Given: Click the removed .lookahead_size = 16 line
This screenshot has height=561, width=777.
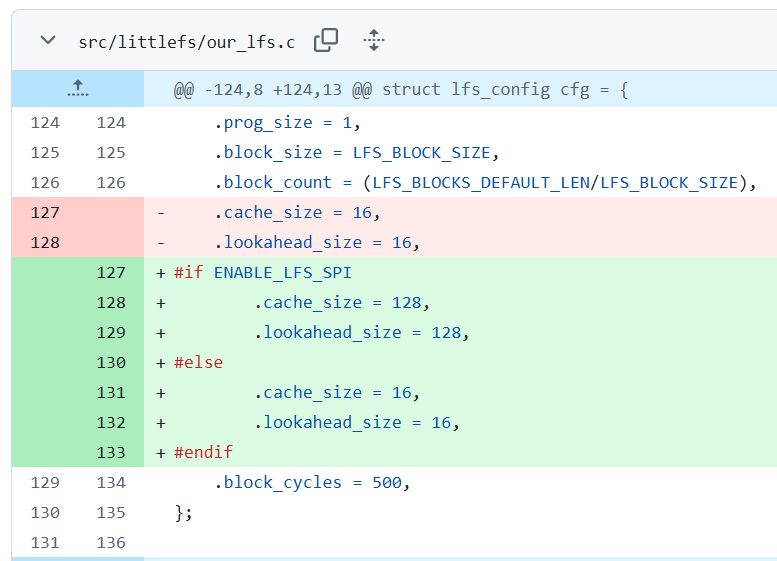Looking at the screenshot, I should [317, 243].
